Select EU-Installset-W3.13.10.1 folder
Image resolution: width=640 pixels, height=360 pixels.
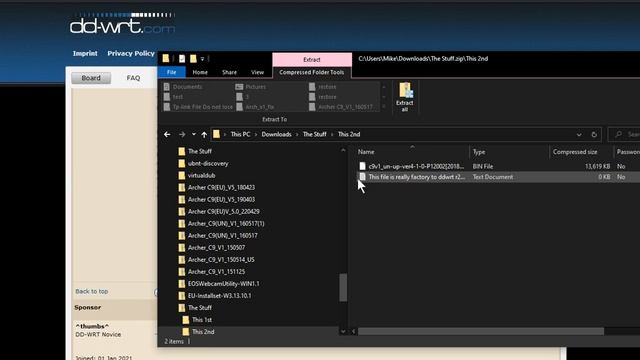click(220, 296)
